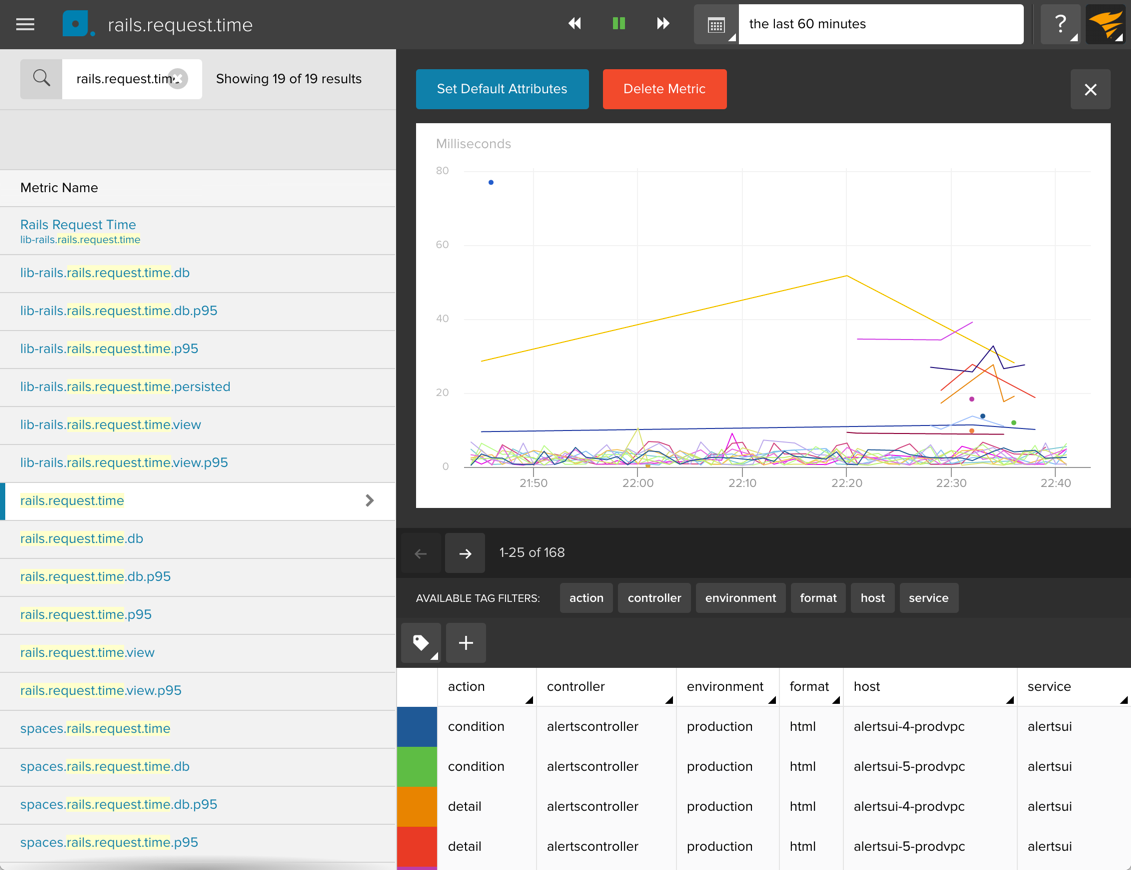This screenshot has height=870, width=1131.
Task: Click the rewind time range icon
Action: 575,24
